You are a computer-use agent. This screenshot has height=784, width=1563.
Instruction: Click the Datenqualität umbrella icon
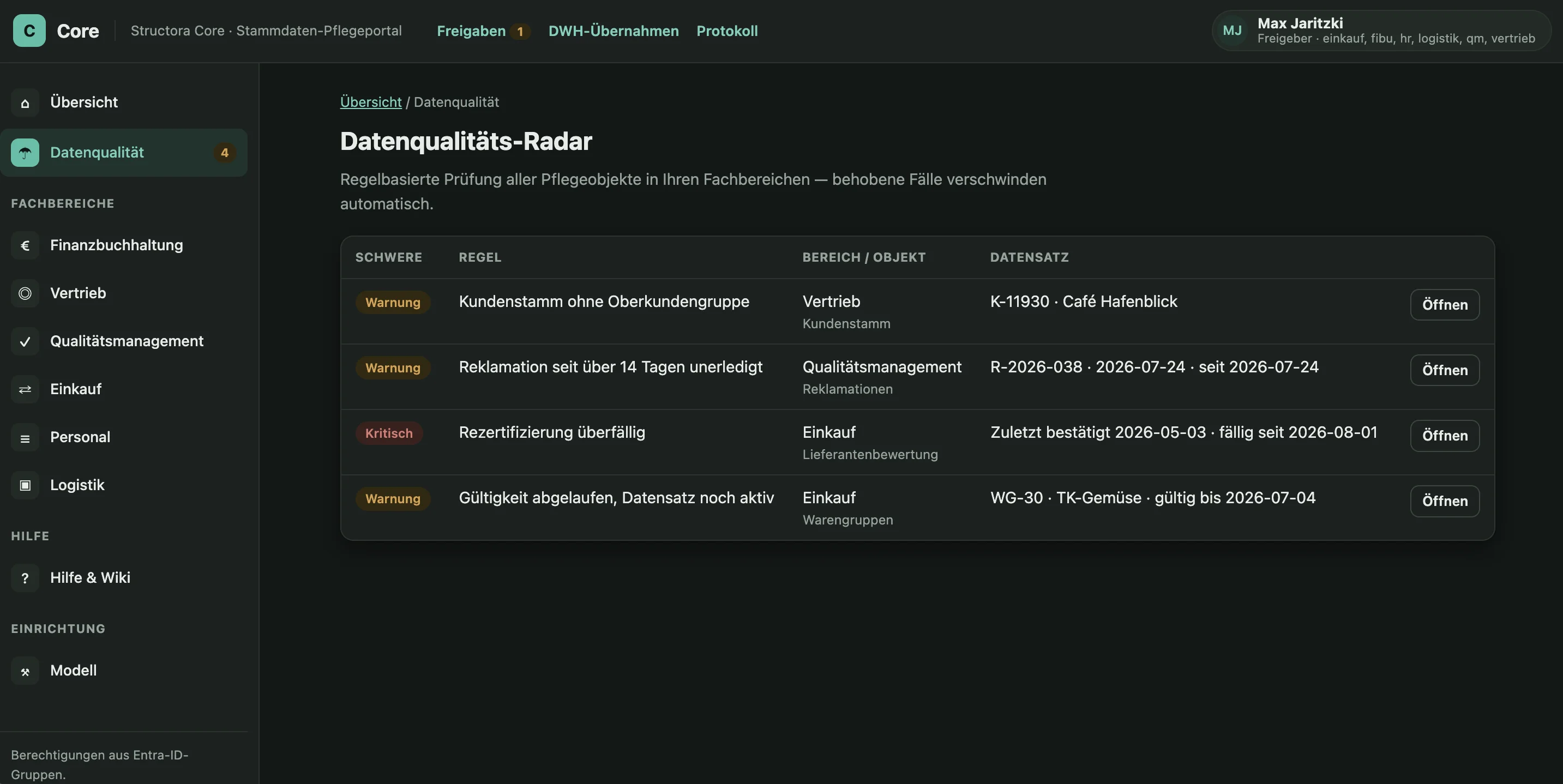25,152
